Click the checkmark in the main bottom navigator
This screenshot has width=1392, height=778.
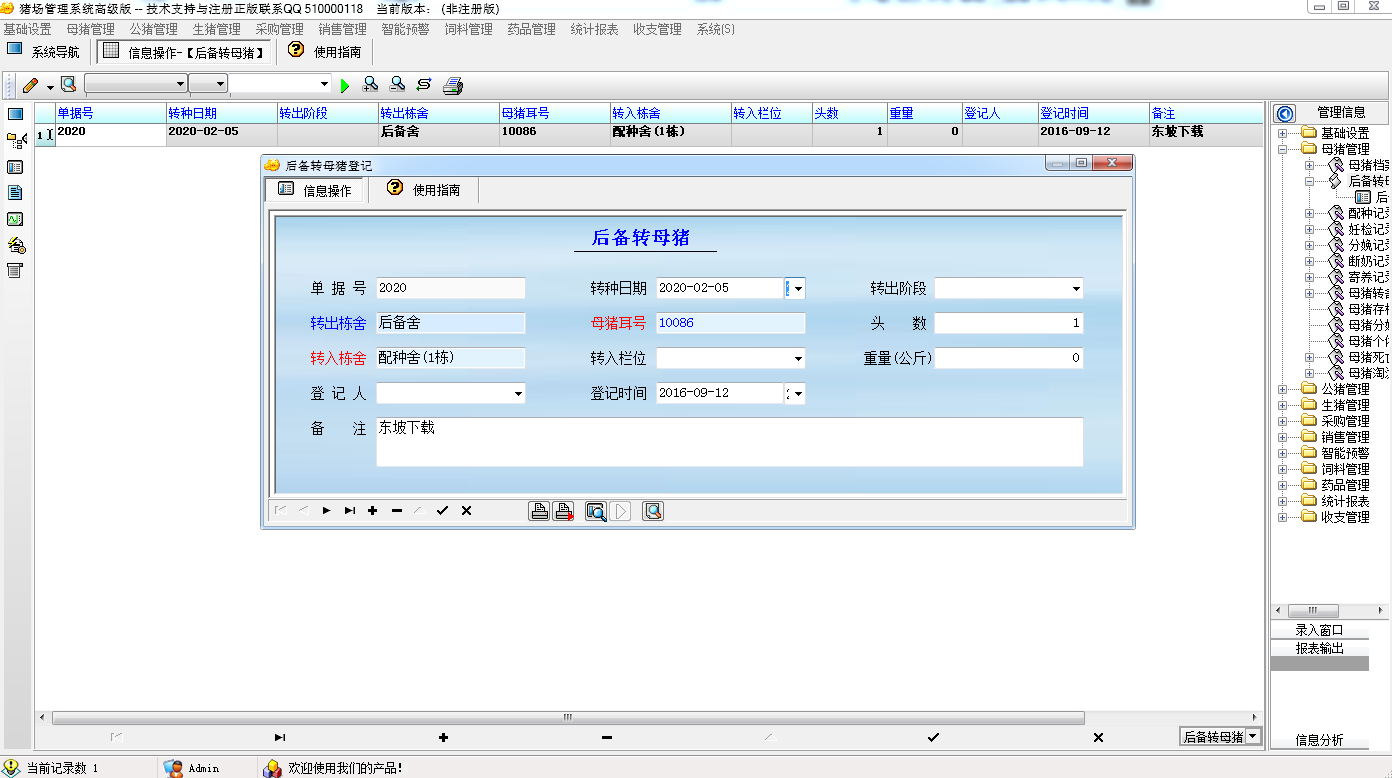pos(933,737)
